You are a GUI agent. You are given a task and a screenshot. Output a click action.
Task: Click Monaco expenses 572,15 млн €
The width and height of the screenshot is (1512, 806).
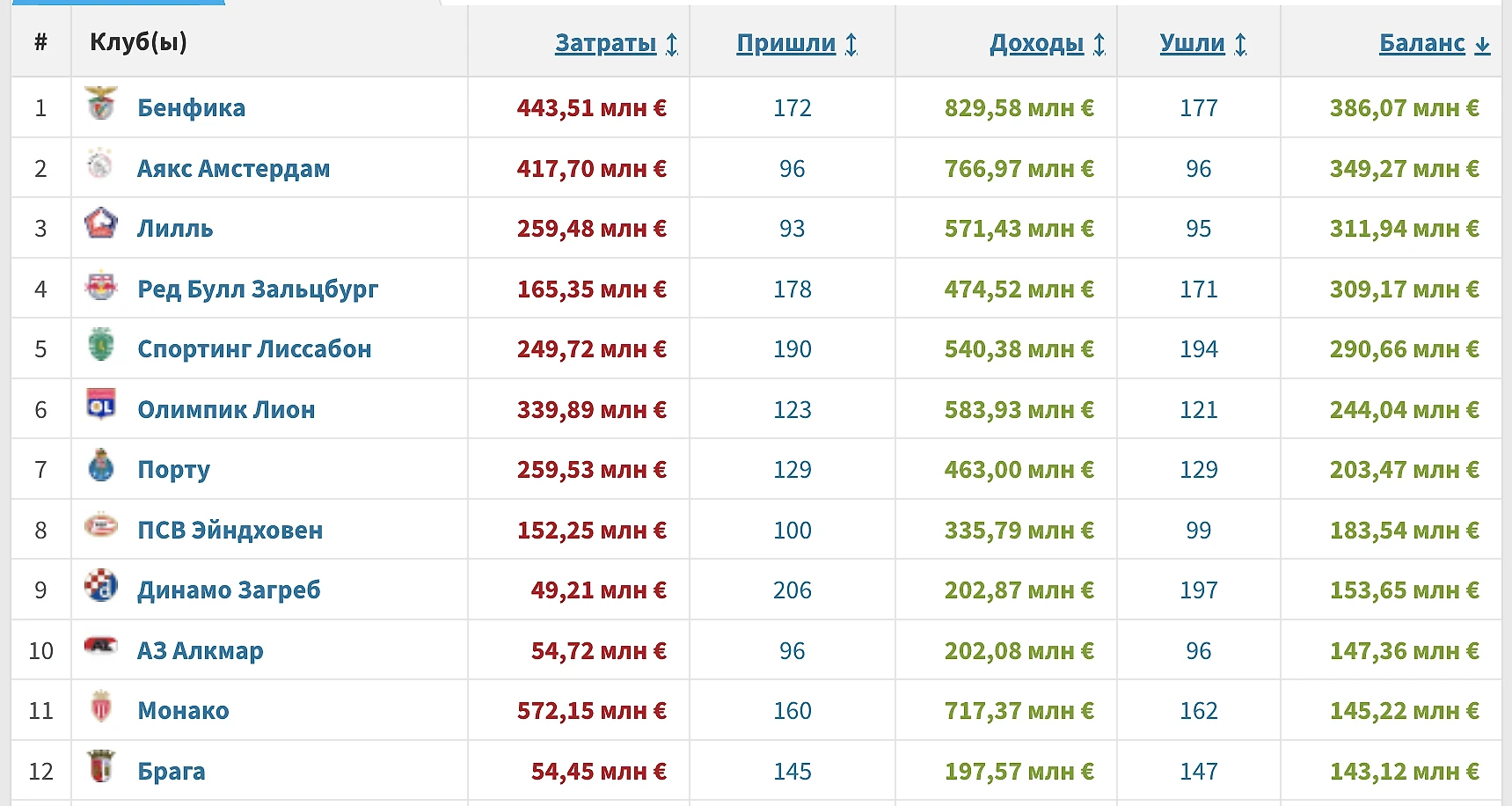pyautogui.click(x=592, y=710)
